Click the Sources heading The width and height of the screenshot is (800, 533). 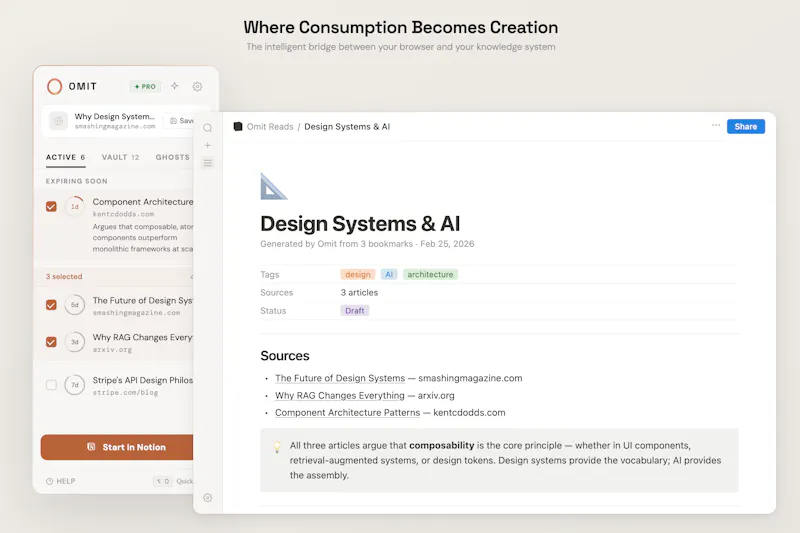[285, 356]
